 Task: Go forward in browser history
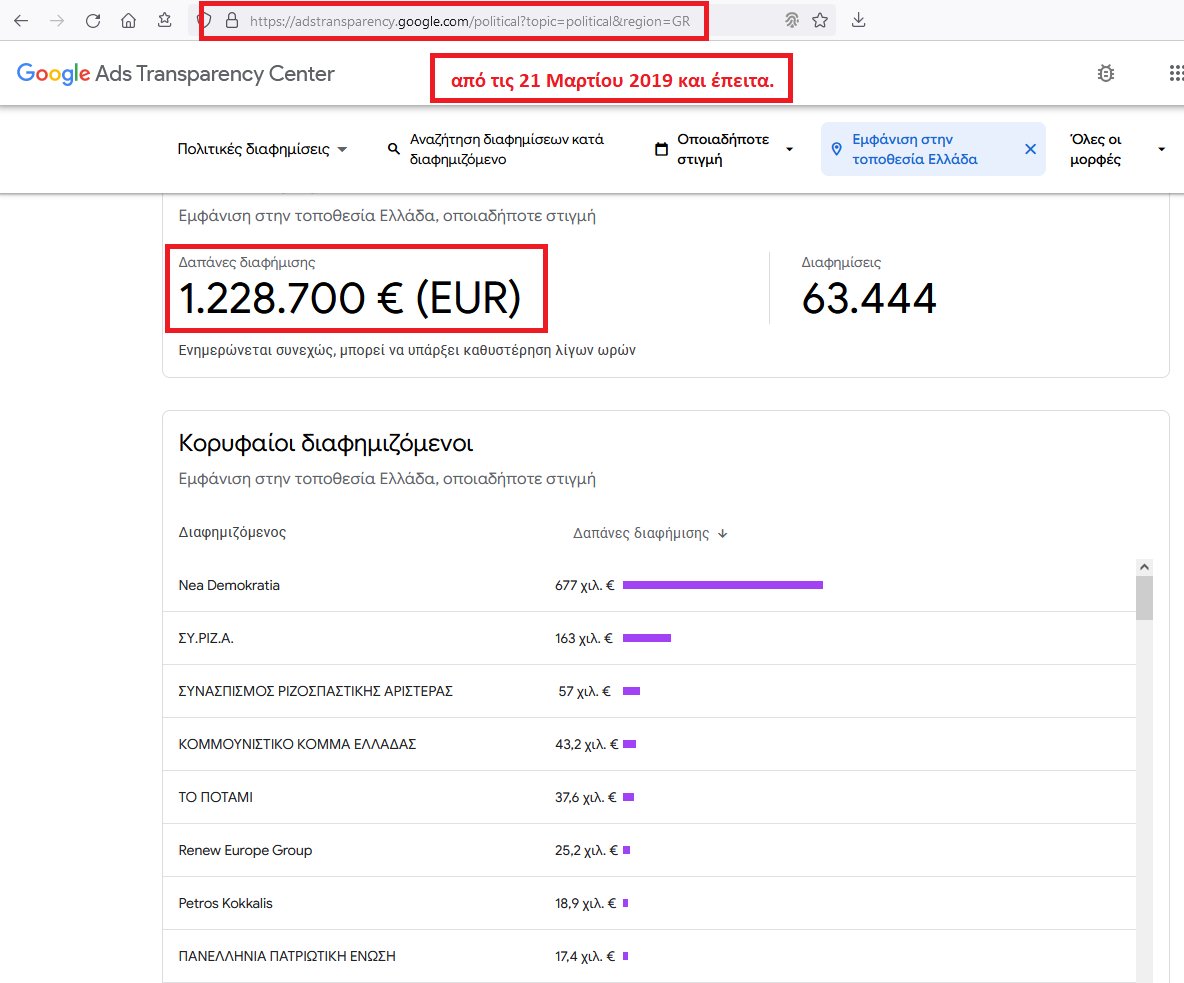[x=57, y=20]
